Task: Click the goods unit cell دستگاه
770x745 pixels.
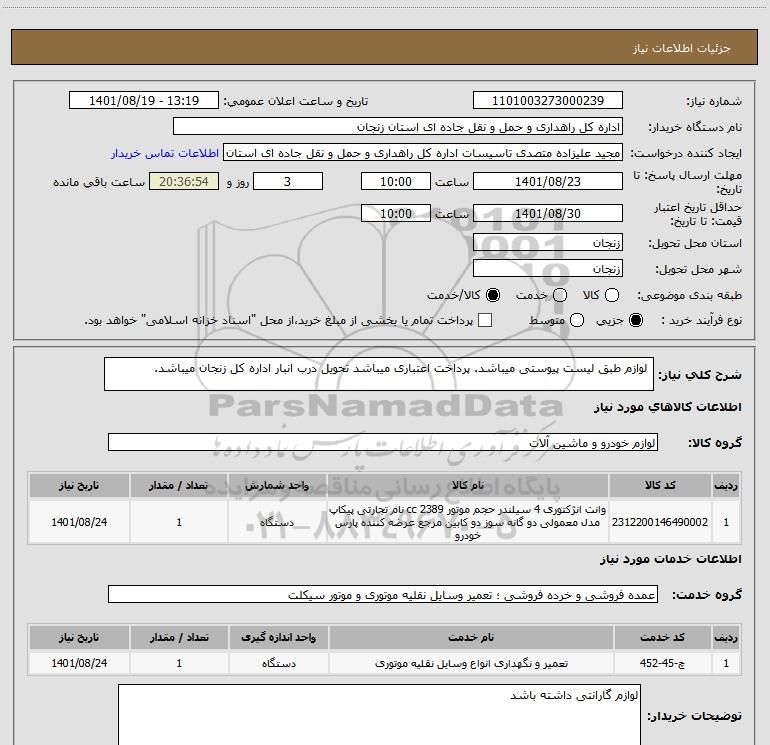Action: pos(277,522)
